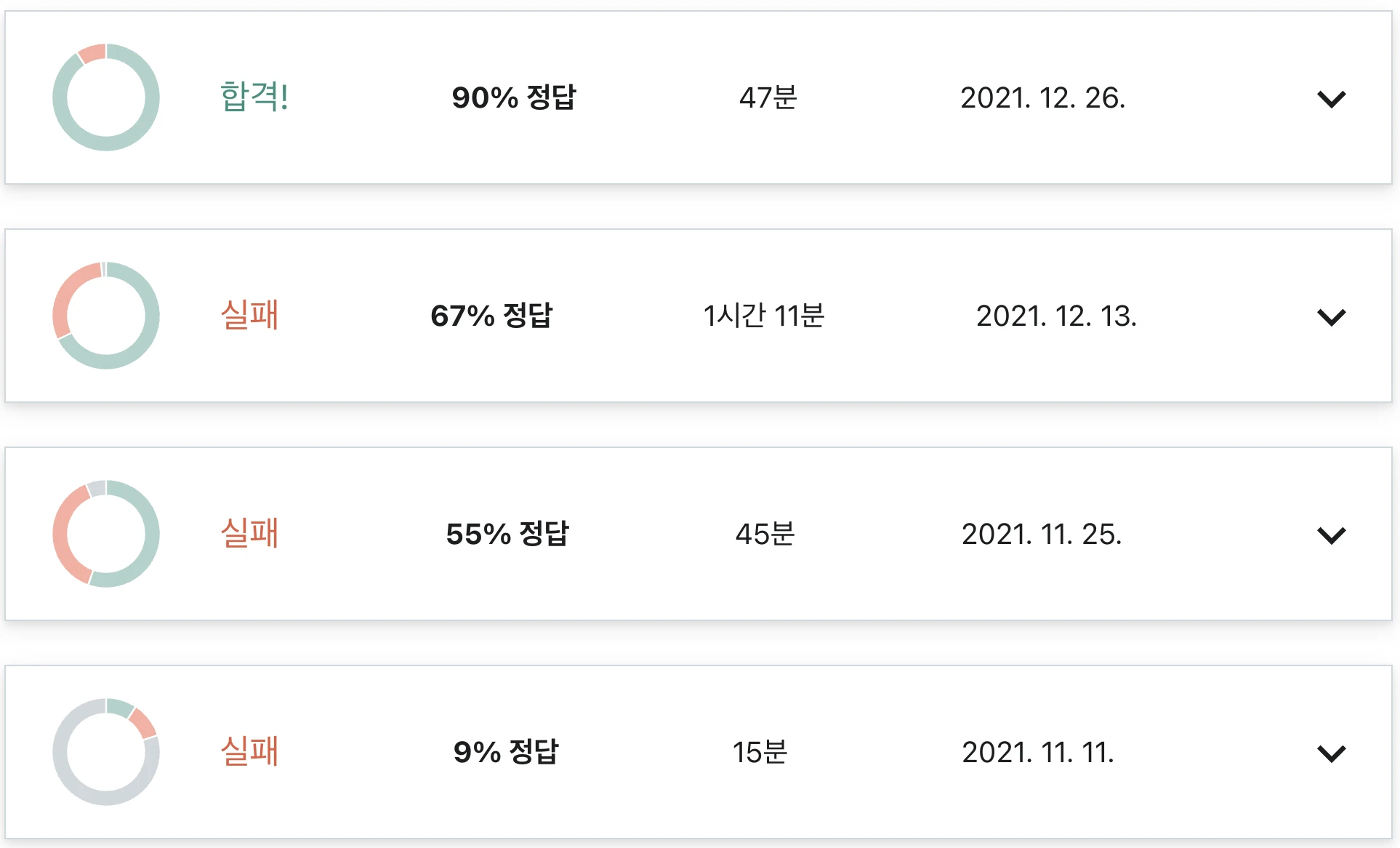Click the donut chart for 9% result
Image resolution: width=1400 pixels, height=848 pixels.
pyautogui.click(x=106, y=752)
